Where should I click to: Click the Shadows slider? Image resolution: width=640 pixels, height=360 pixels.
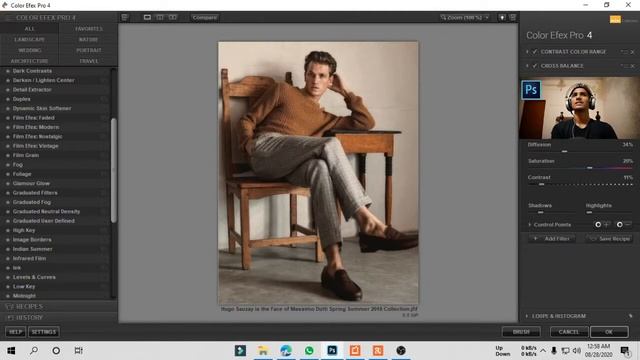point(552,212)
